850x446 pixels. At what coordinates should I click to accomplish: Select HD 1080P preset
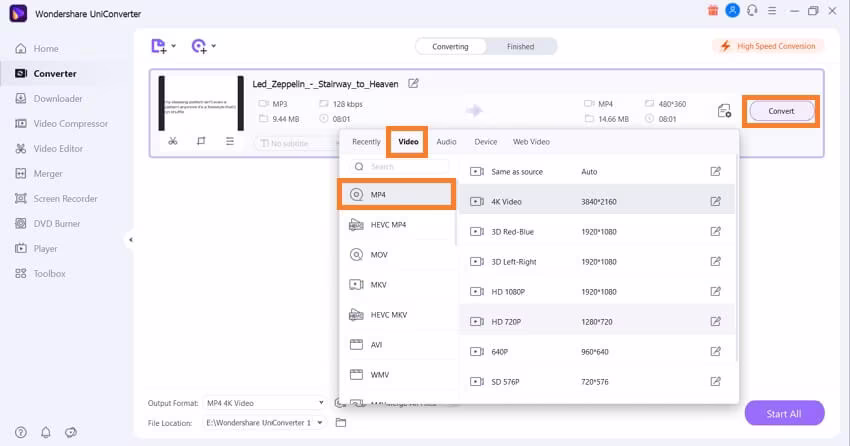pyautogui.click(x=596, y=292)
